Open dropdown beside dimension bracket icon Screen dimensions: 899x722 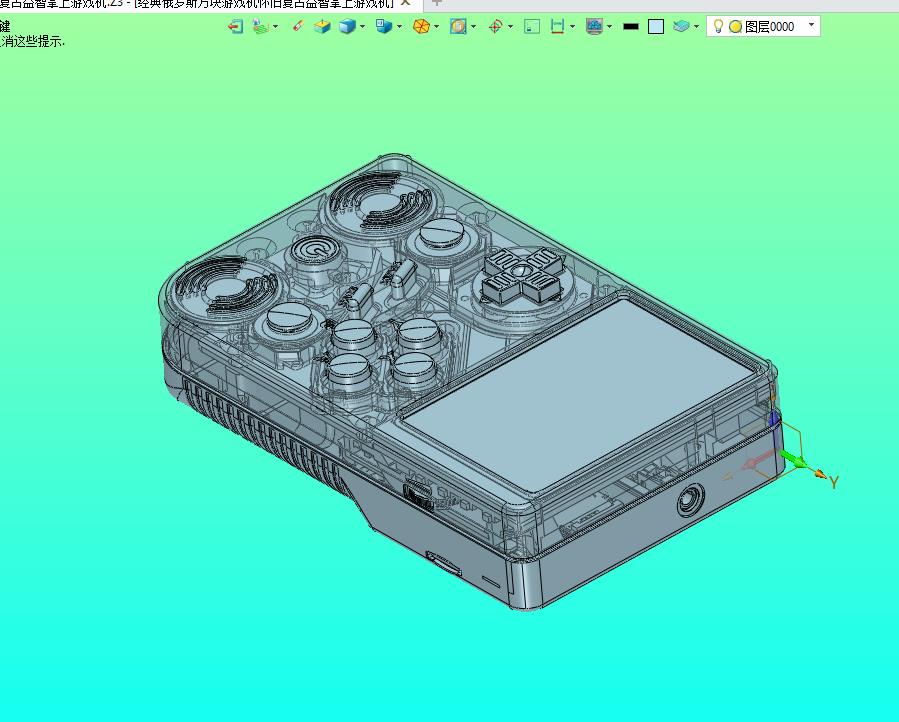click(573, 26)
